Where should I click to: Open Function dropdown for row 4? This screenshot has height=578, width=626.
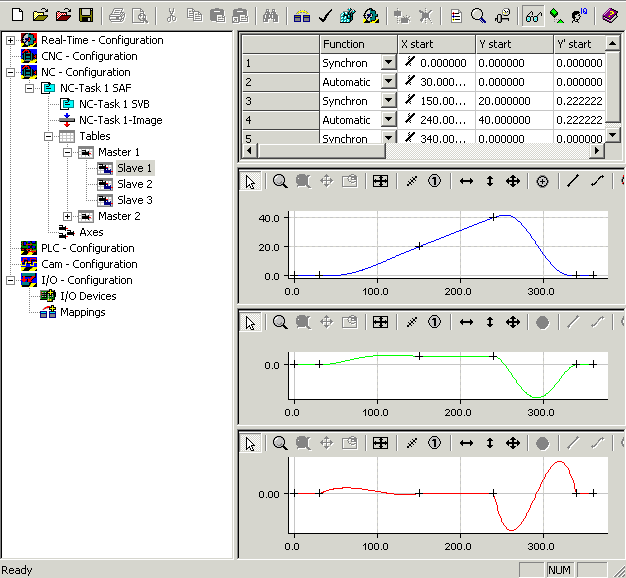(388, 119)
